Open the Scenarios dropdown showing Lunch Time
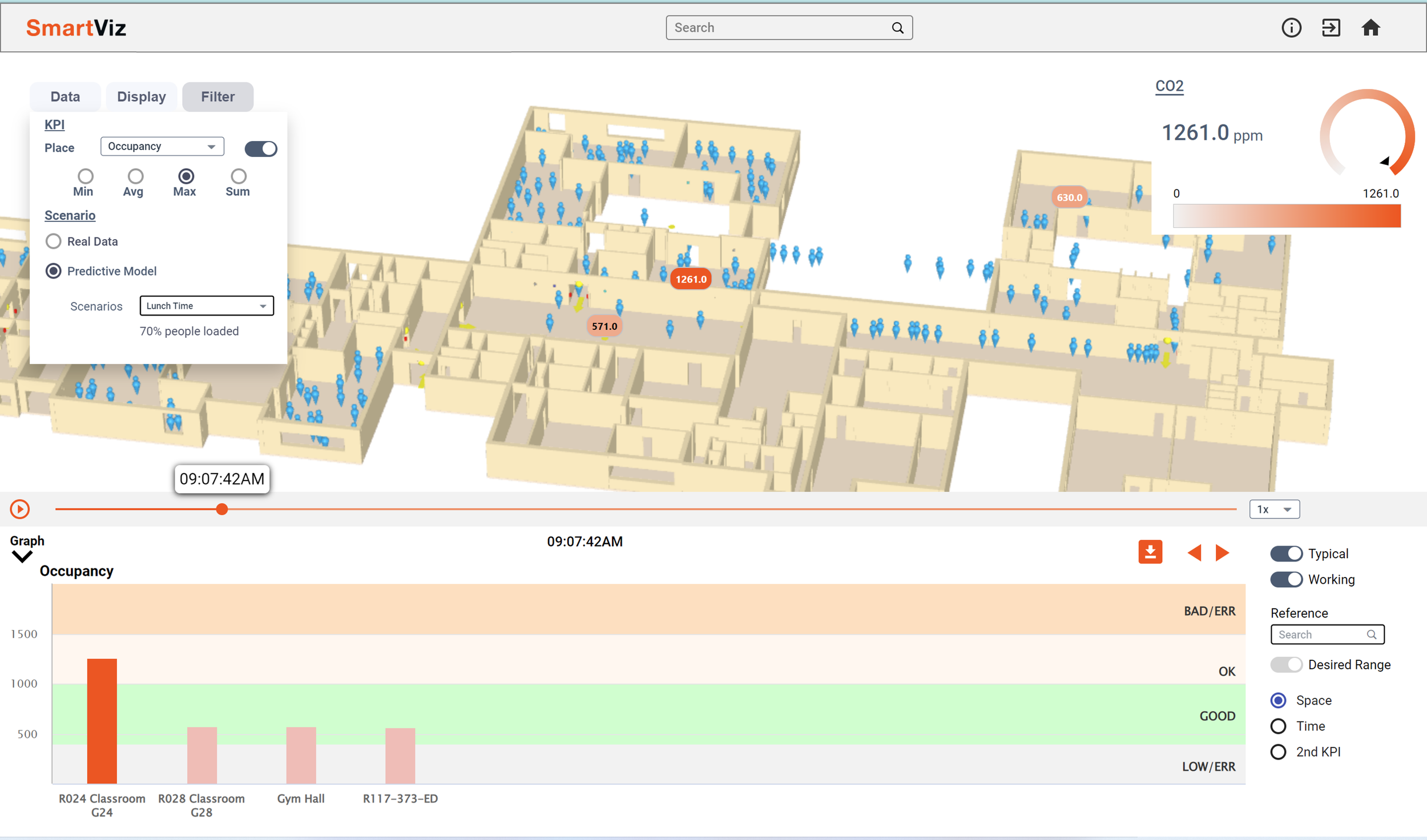This screenshot has width=1427, height=840. pyautogui.click(x=207, y=306)
